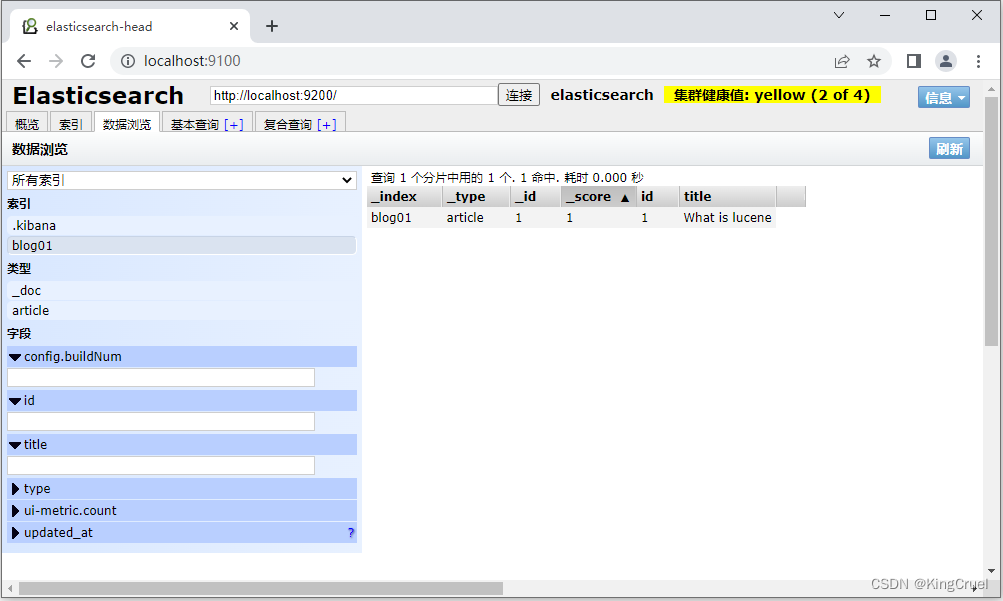Click the horizontal page scrollbar thumb
Viewport: 1003px width, 601px height.
point(260,588)
